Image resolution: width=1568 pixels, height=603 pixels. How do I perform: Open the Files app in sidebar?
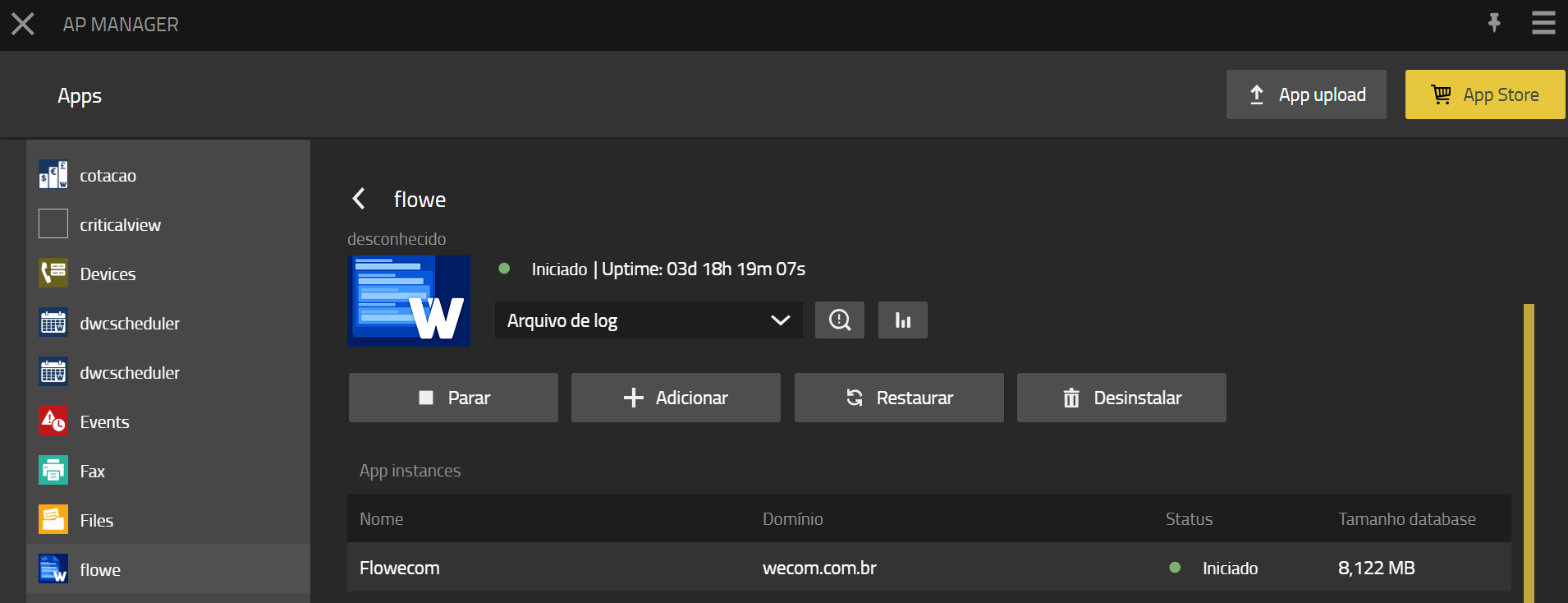tap(96, 521)
